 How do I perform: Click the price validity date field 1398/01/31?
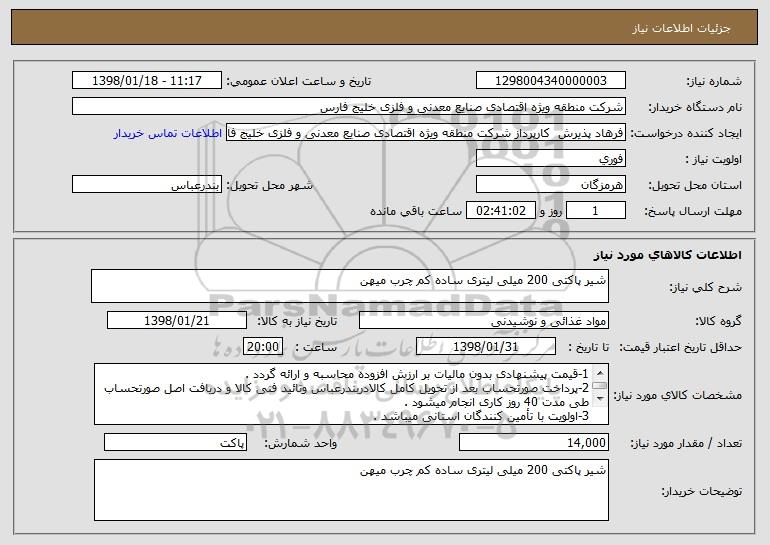click(x=486, y=347)
